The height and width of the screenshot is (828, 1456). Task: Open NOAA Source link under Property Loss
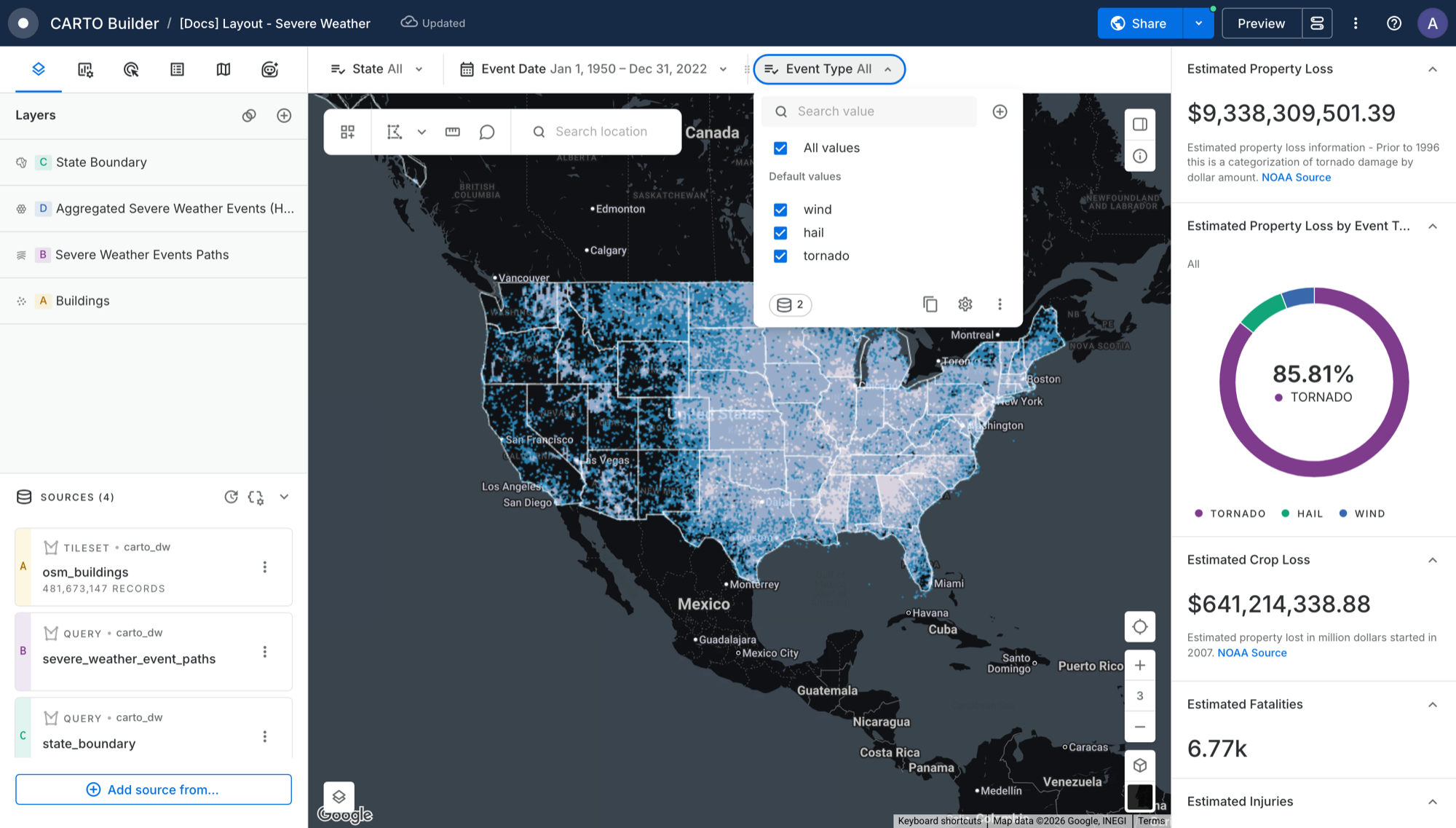(1296, 178)
